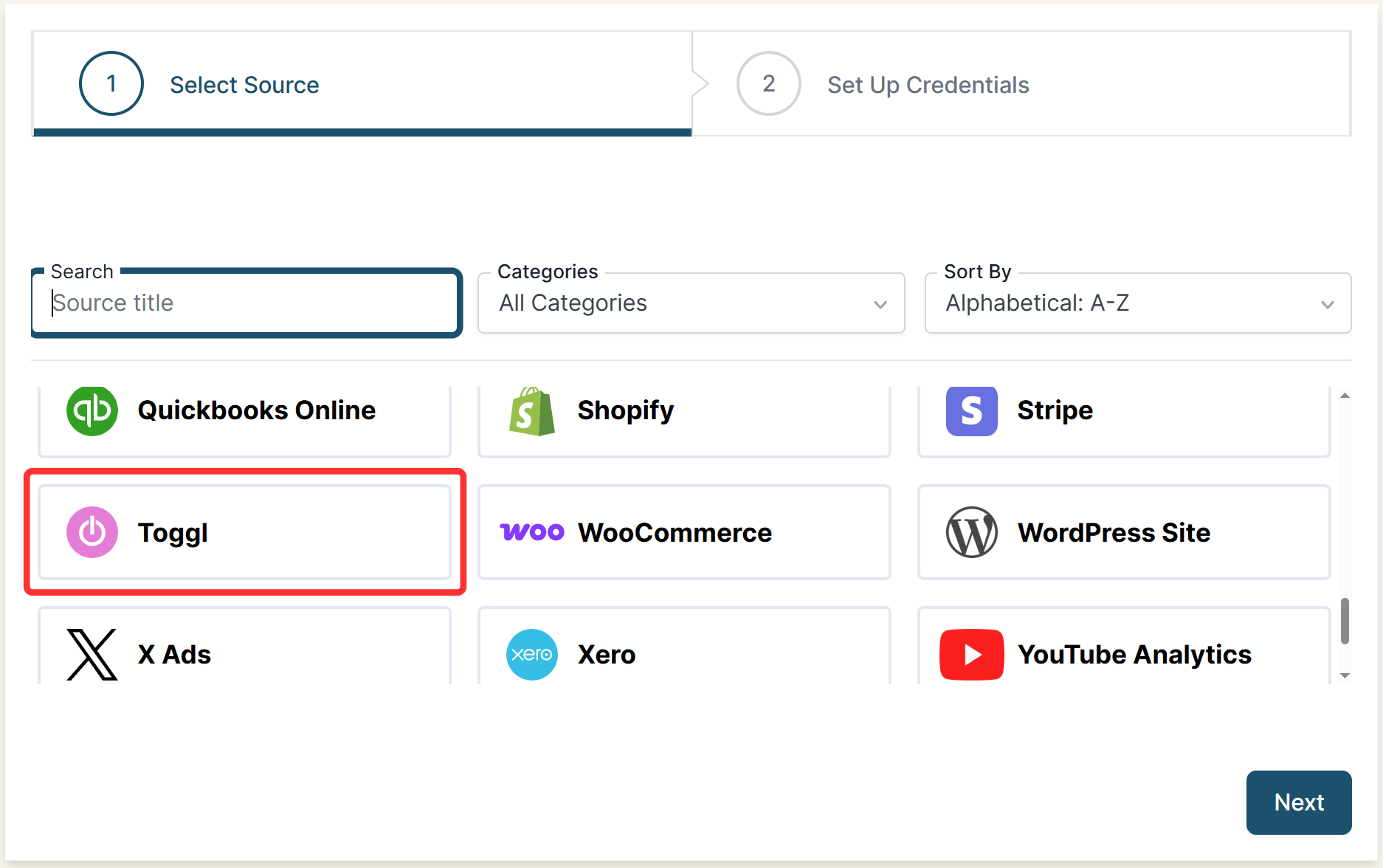Switch to the Set Up Credentials step
This screenshot has height=868, width=1383.
[927, 84]
